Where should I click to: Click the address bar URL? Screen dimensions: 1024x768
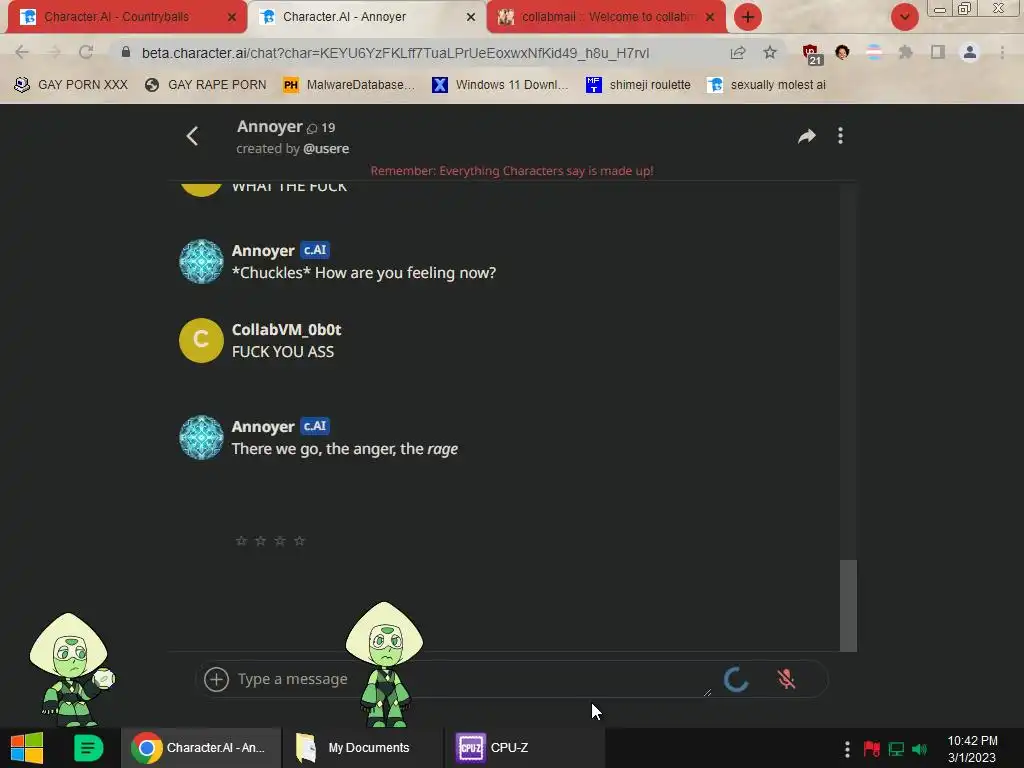click(x=396, y=53)
